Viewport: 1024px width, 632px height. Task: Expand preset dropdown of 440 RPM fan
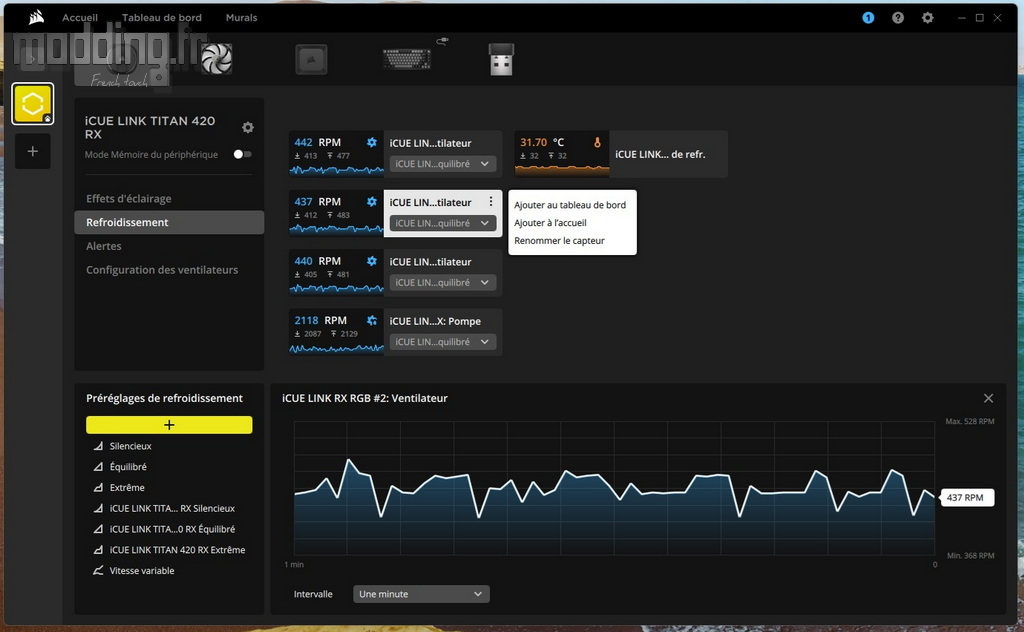443,283
